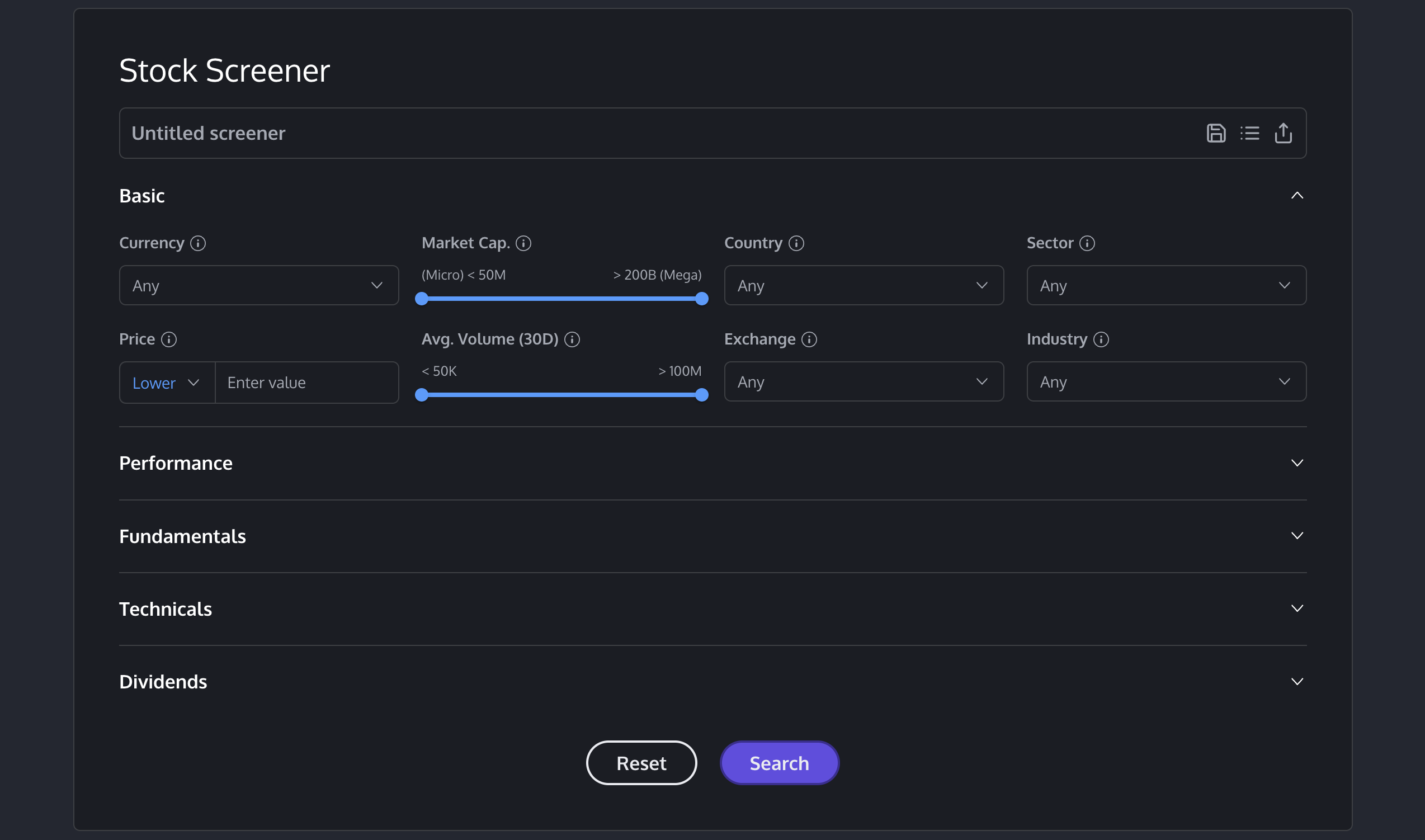1425x840 pixels.
Task: Click the '> 200B (Mega)' label
Action: [658, 275]
